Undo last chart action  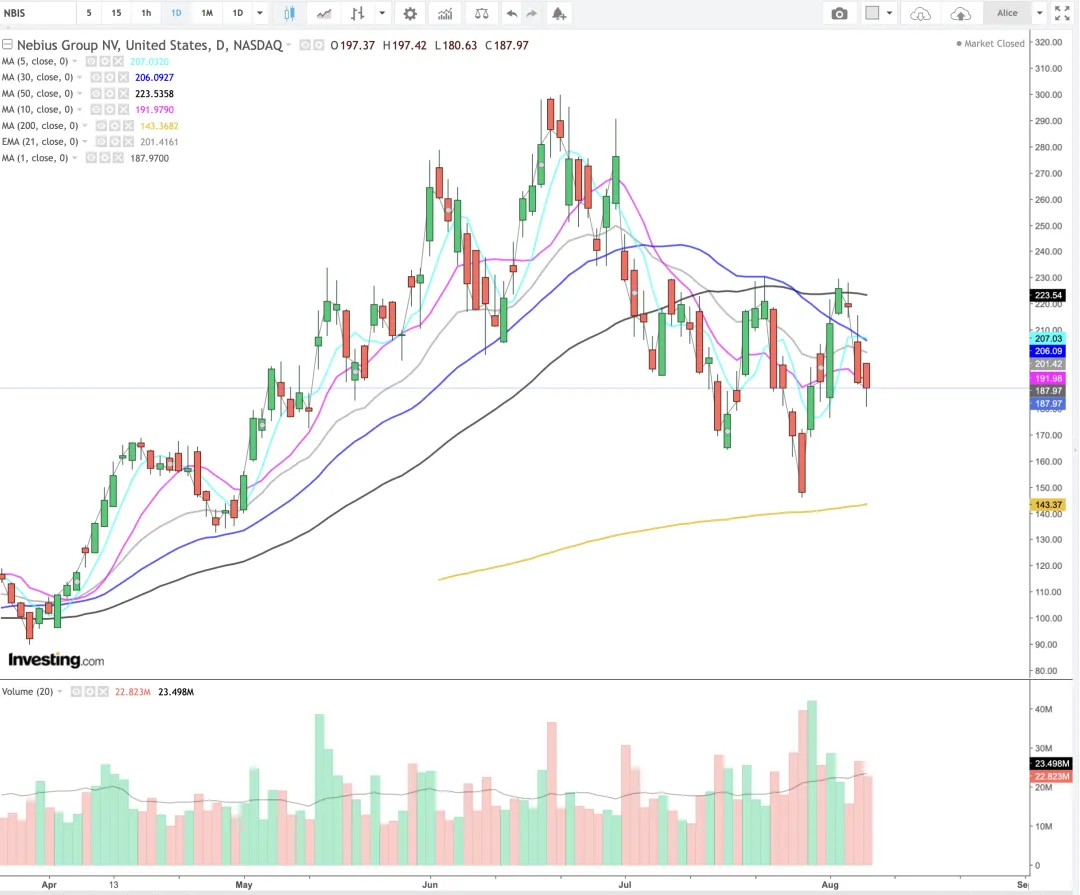(x=512, y=13)
